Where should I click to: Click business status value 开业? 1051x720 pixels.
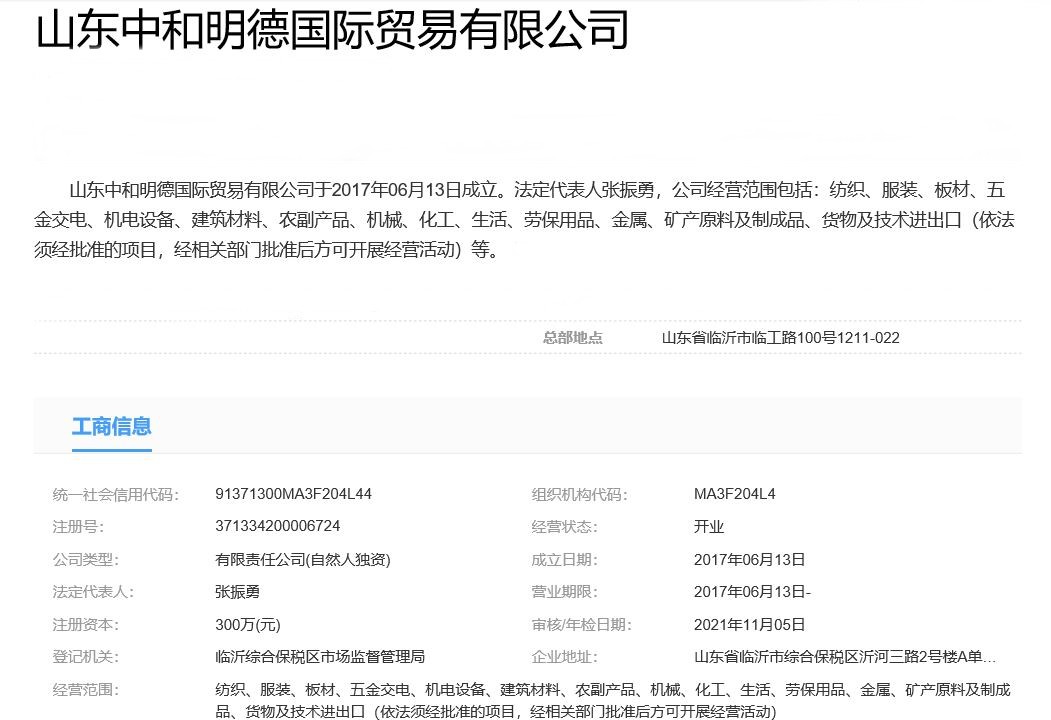point(708,526)
